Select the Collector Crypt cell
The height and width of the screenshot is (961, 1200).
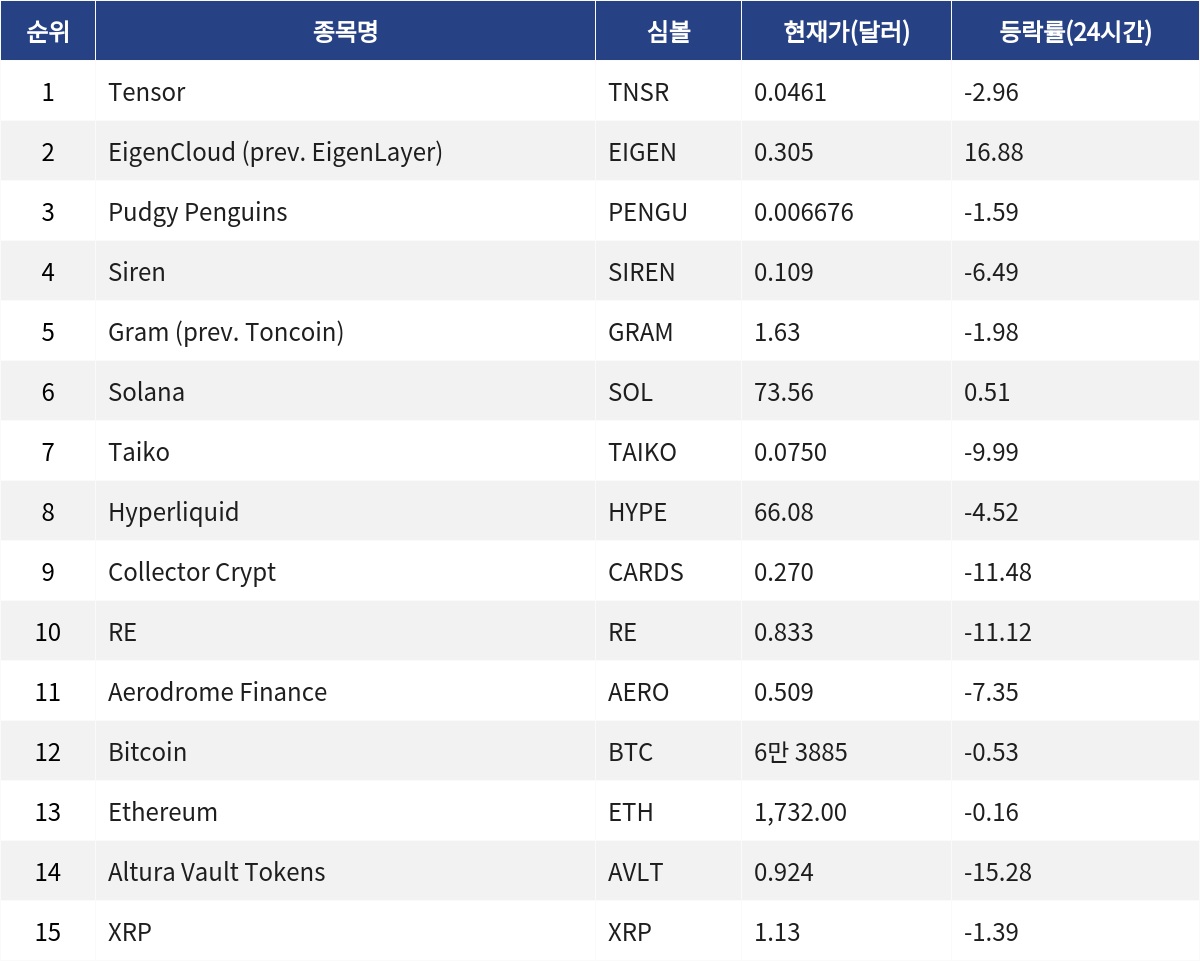(345, 572)
